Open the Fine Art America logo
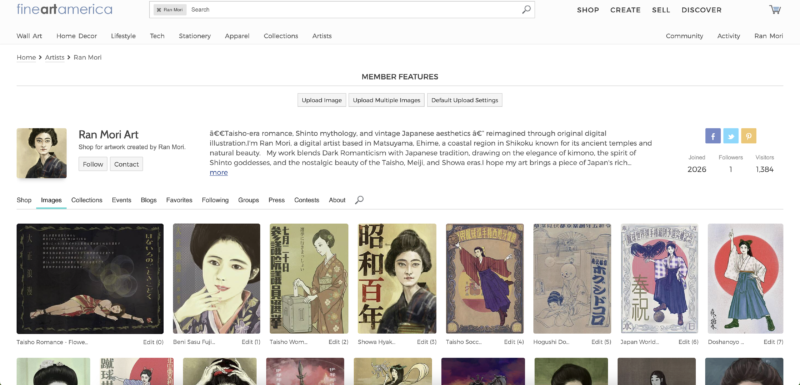 click(64, 9)
